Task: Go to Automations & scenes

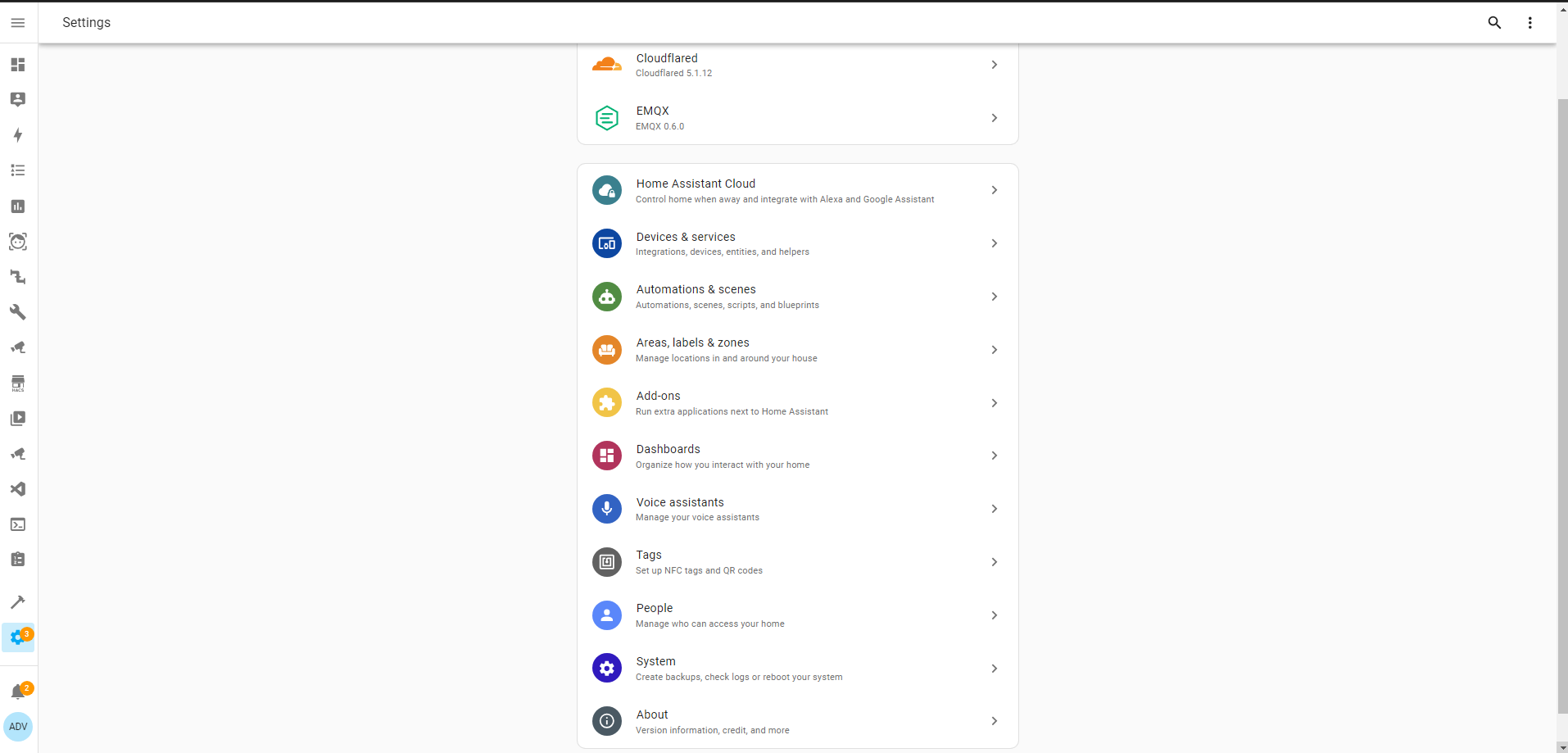Action: click(798, 297)
